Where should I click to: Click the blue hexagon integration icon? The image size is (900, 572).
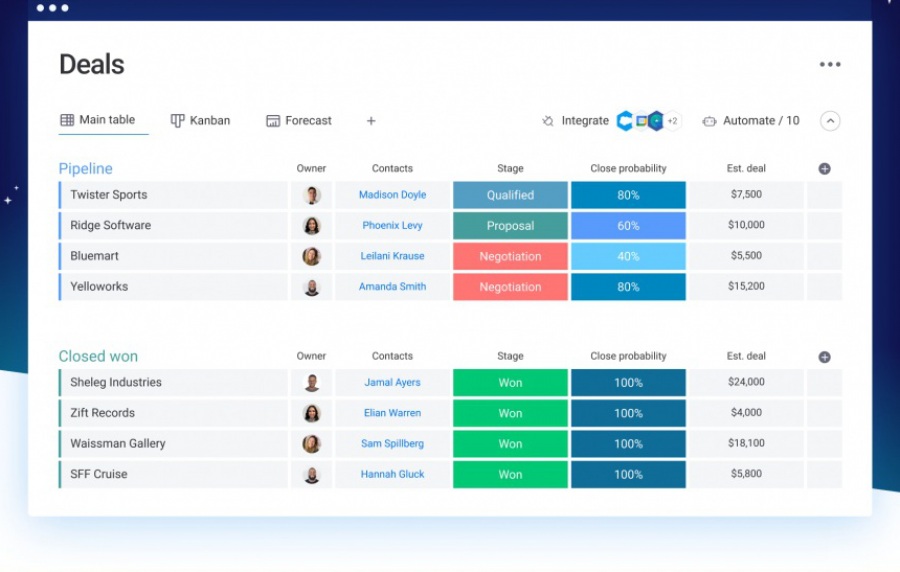click(x=624, y=120)
